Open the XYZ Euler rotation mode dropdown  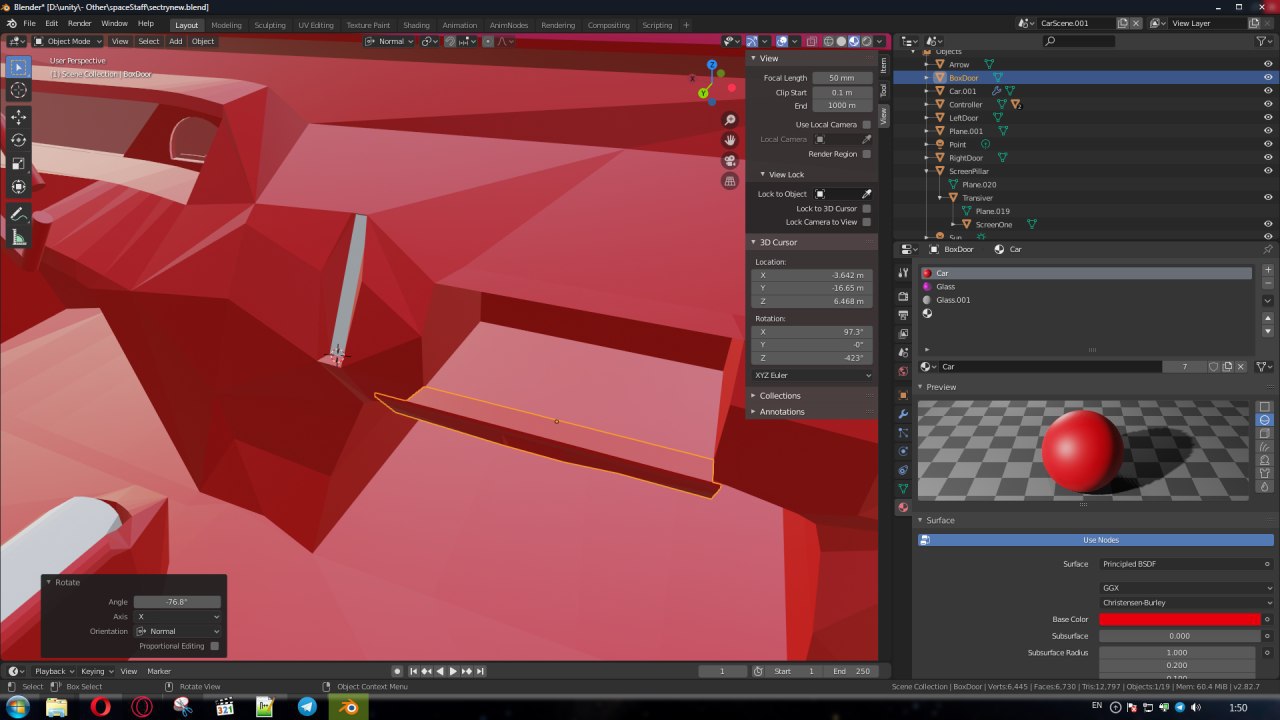click(813, 375)
